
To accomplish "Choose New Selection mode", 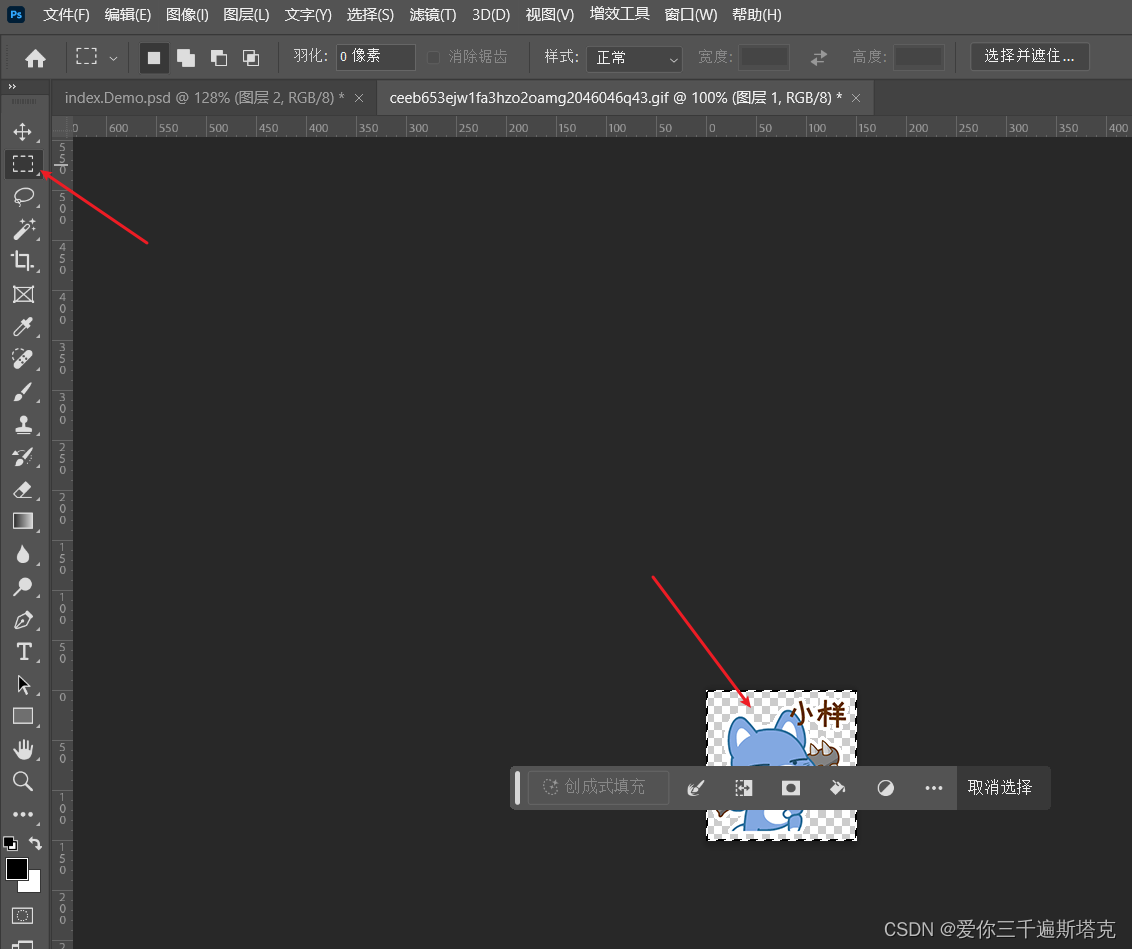I will pyautogui.click(x=154, y=58).
